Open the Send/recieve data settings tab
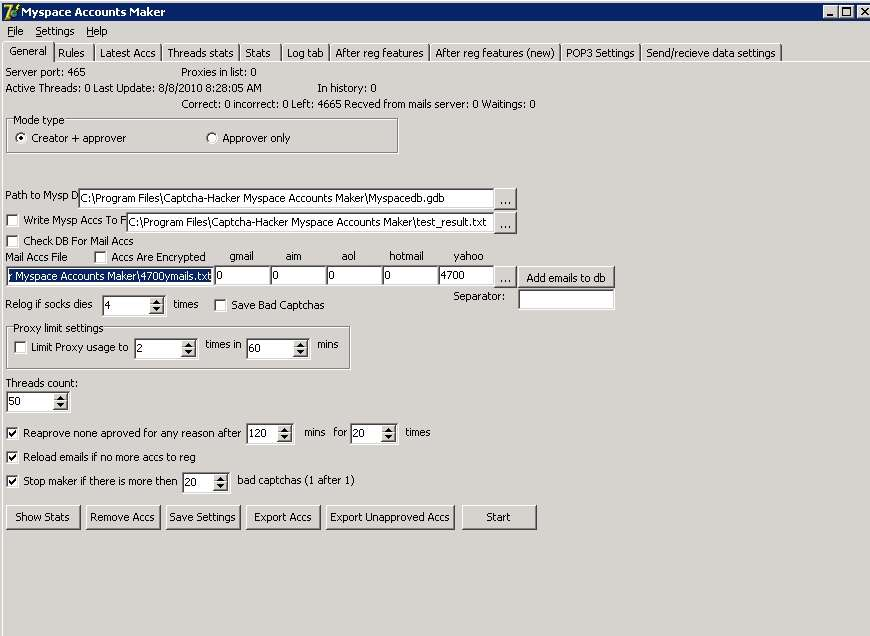 tap(711, 53)
